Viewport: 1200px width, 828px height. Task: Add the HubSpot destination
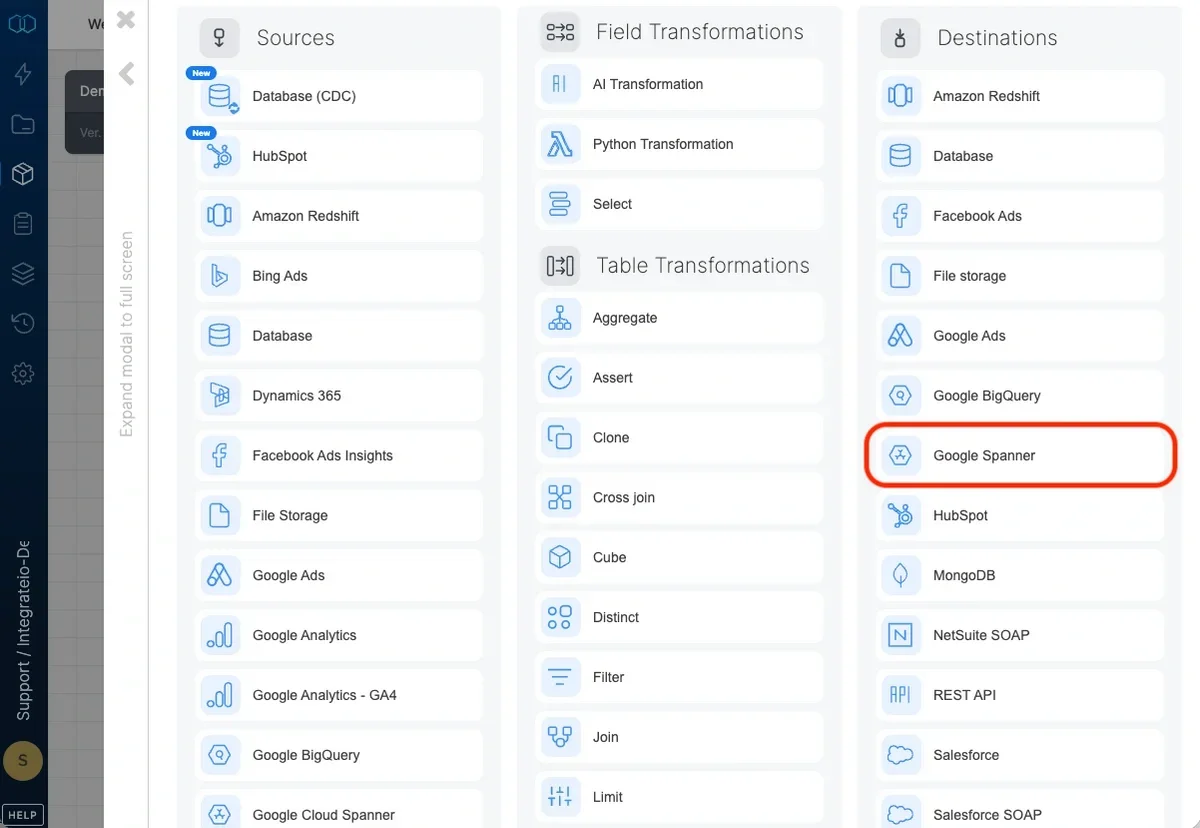[x=1020, y=516]
